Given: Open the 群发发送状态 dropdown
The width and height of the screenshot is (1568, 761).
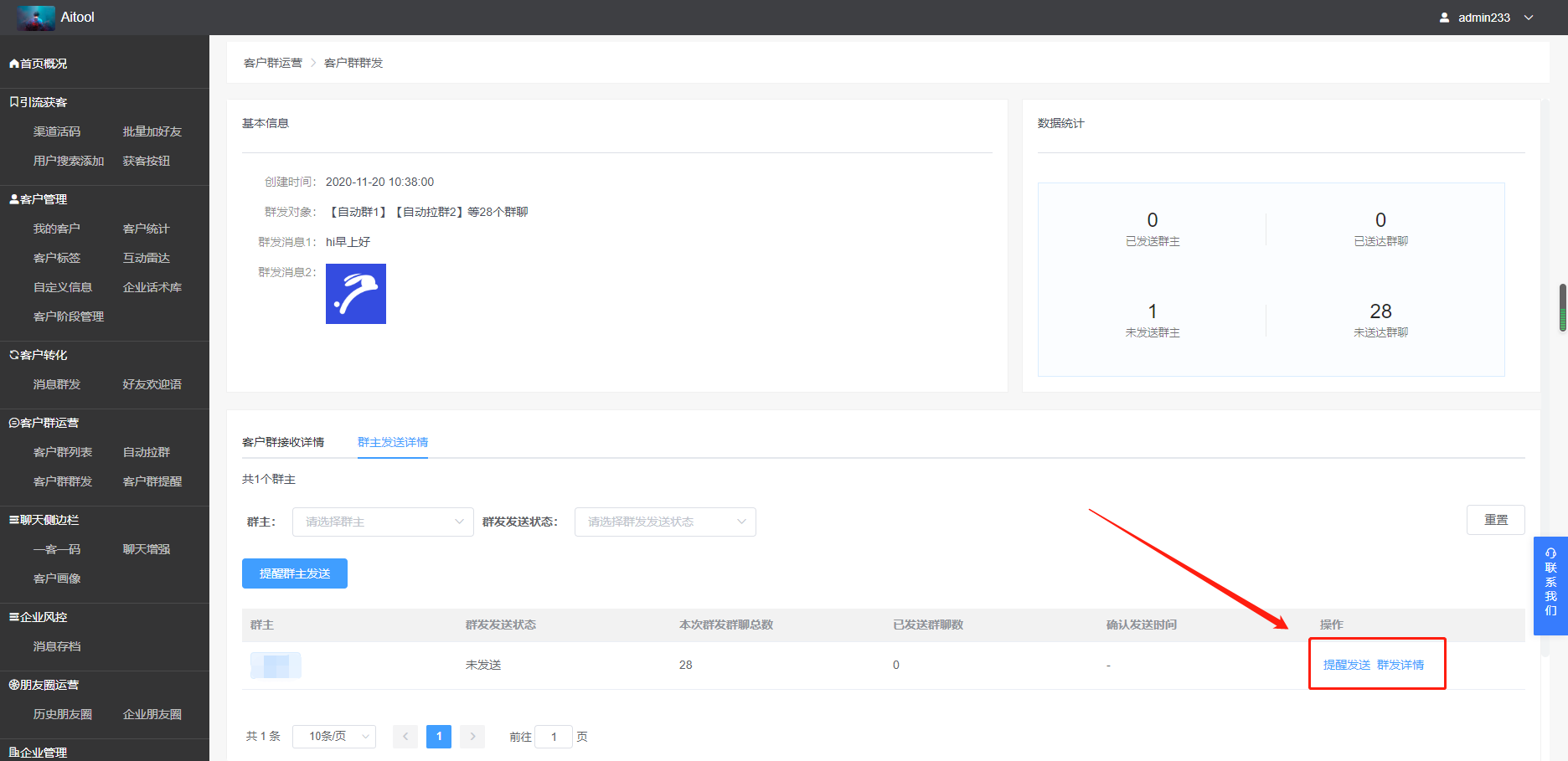Looking at the screenshot, I should 665,522.
